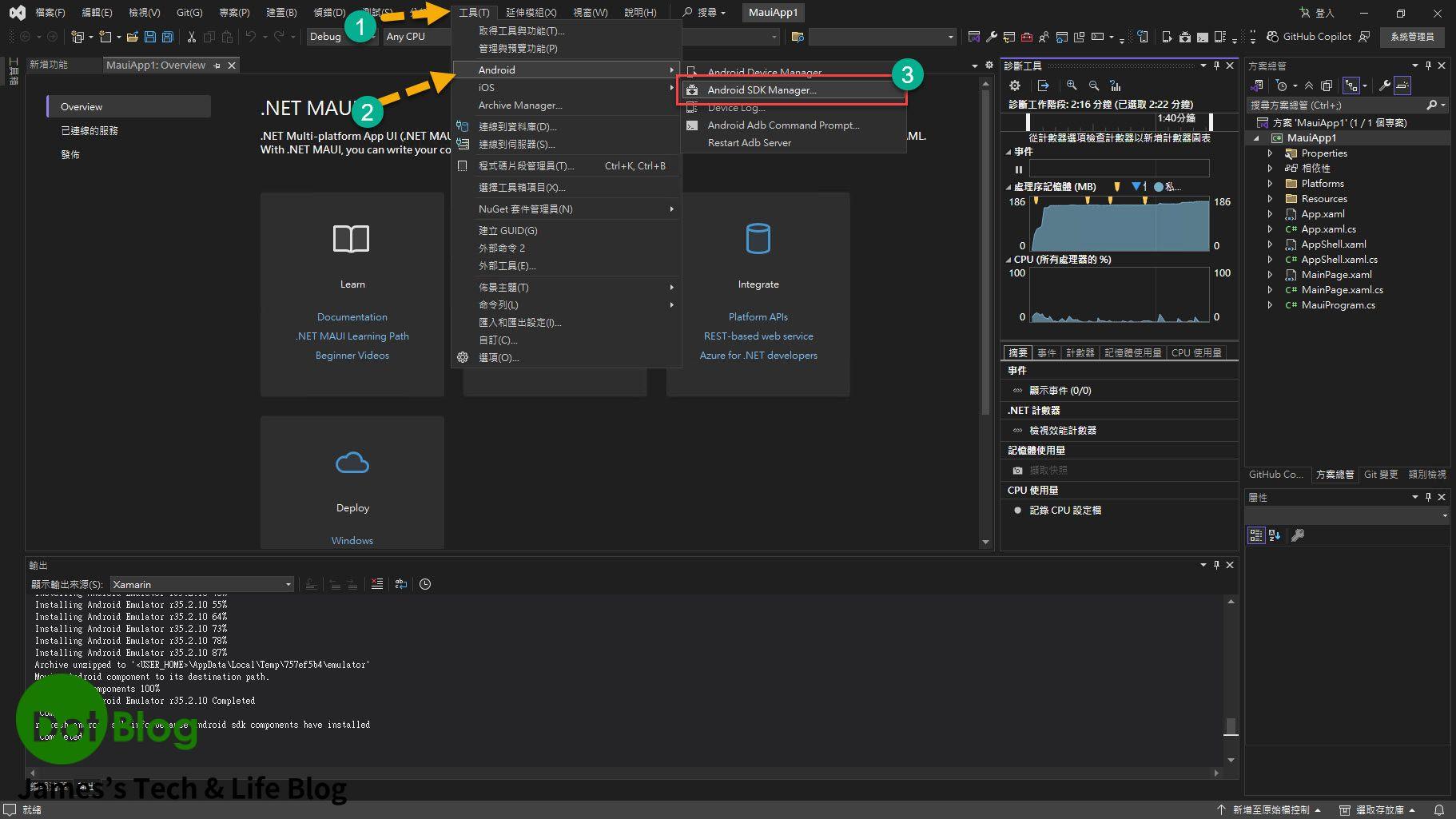Image resolution: width=1456 pixels, height=819 pixels.
Task: Click the diagnostic session export icon
Action: pos(1043,85)
